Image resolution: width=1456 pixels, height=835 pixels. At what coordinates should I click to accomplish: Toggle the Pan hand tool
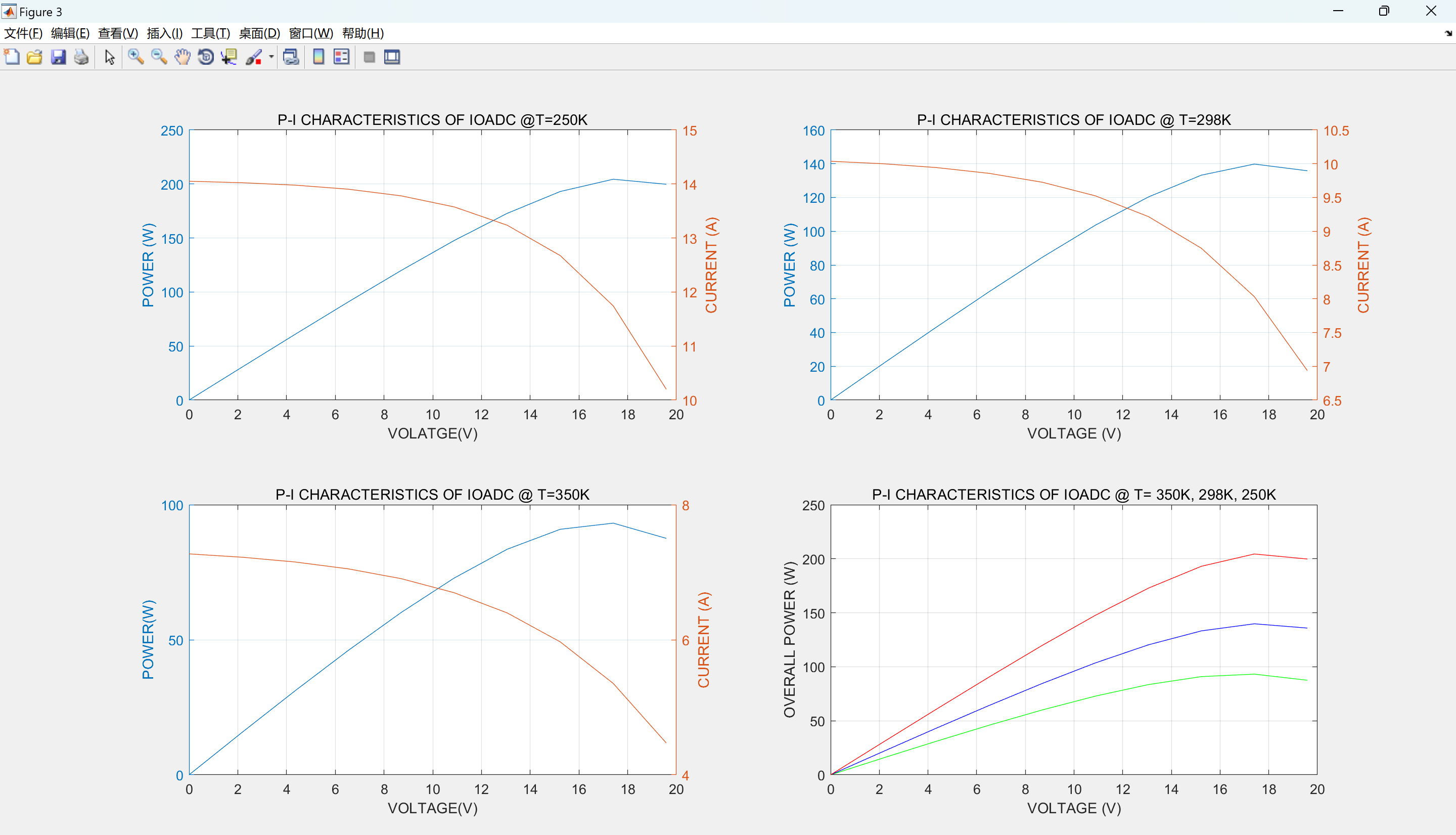tap(183, 57)
